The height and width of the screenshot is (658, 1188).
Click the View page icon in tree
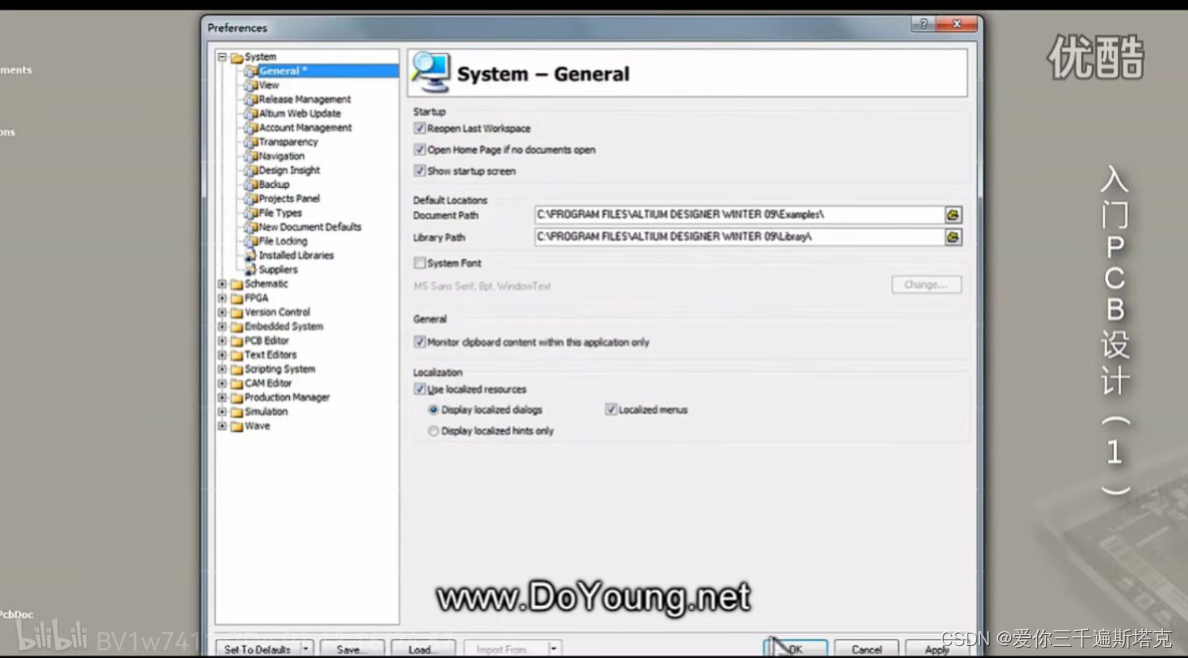coord(250,86)
